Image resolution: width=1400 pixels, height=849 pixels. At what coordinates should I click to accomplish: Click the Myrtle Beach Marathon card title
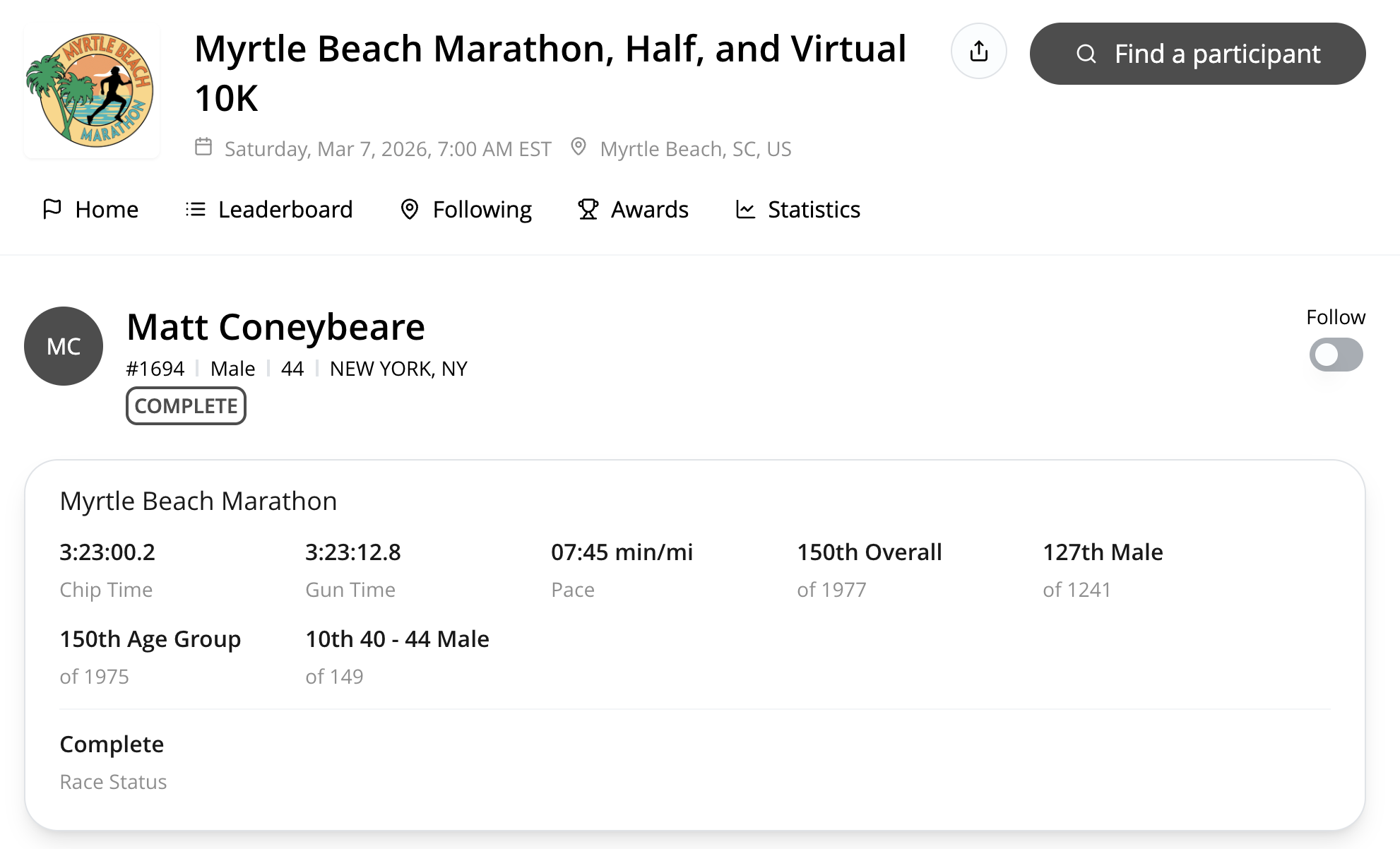pyautogui.click(x=198, y=501)
